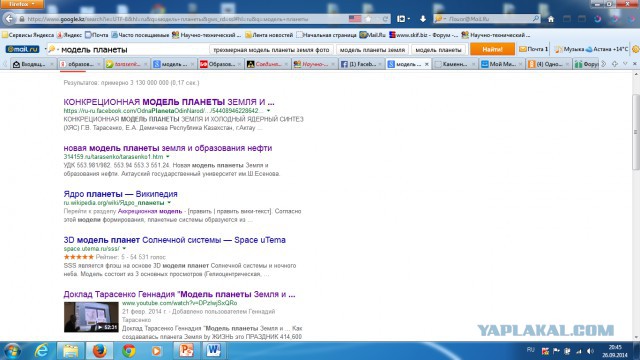Image resolution: width=640 pixels, height=360 pixels.
Task: Open the dropdown arrow beside the mail.ru logo
Action: point(45,49)
